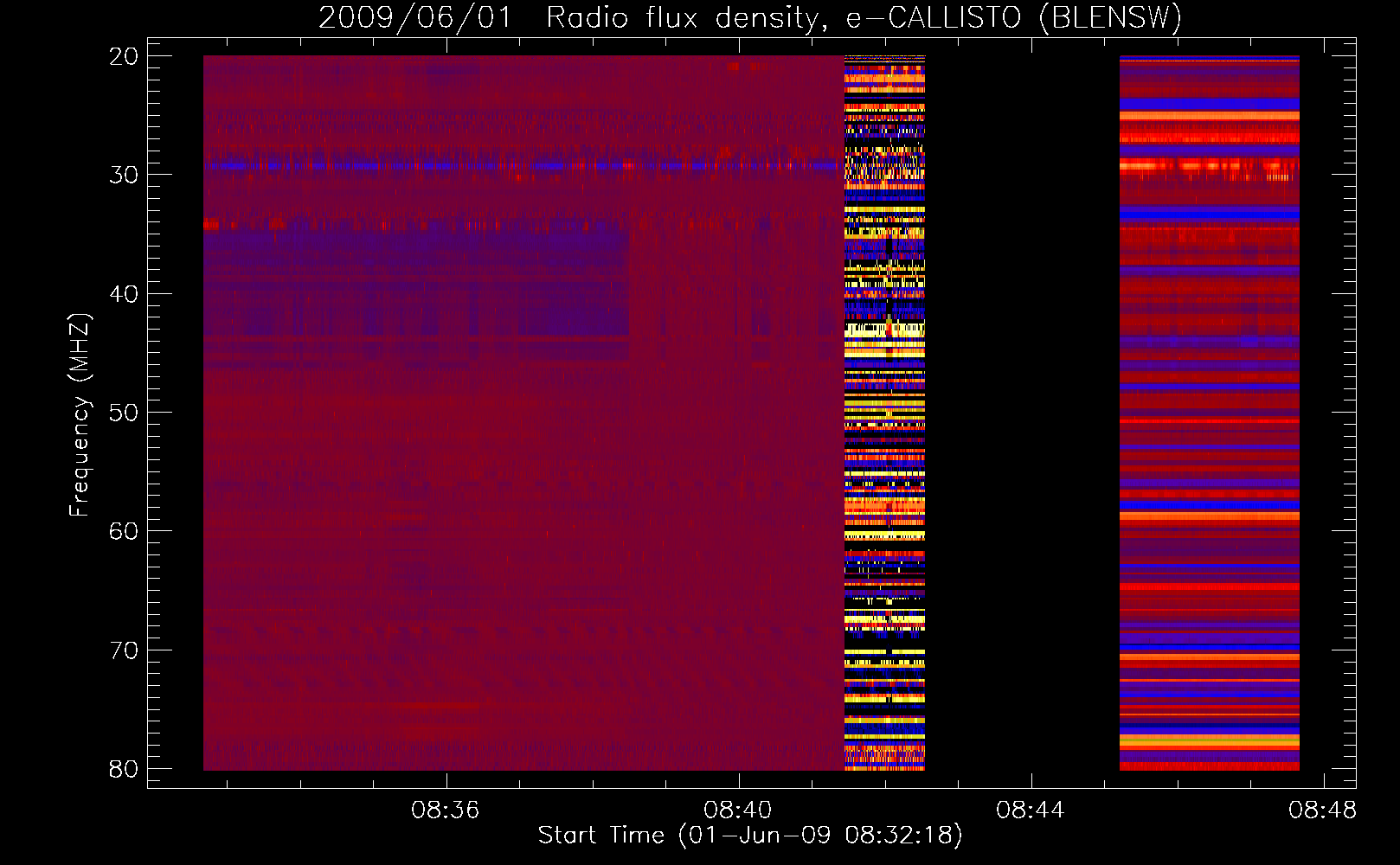Click the 50 MHz frequency tick label
The width and height of the screenshot is (1400, 865).
point(124,413)
